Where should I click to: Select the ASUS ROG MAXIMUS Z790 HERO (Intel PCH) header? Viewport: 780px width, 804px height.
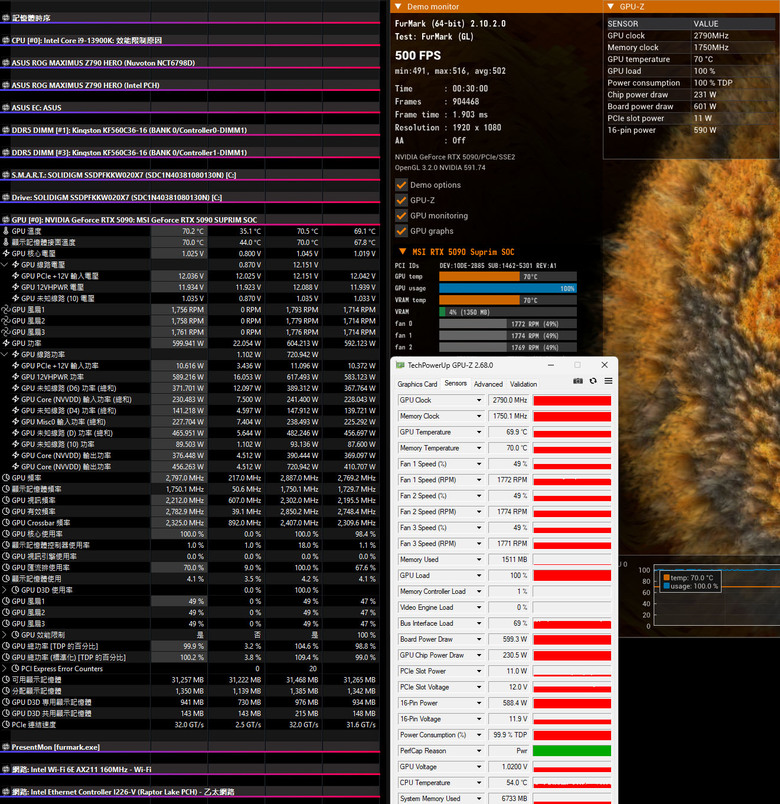(x=190, y=86)
